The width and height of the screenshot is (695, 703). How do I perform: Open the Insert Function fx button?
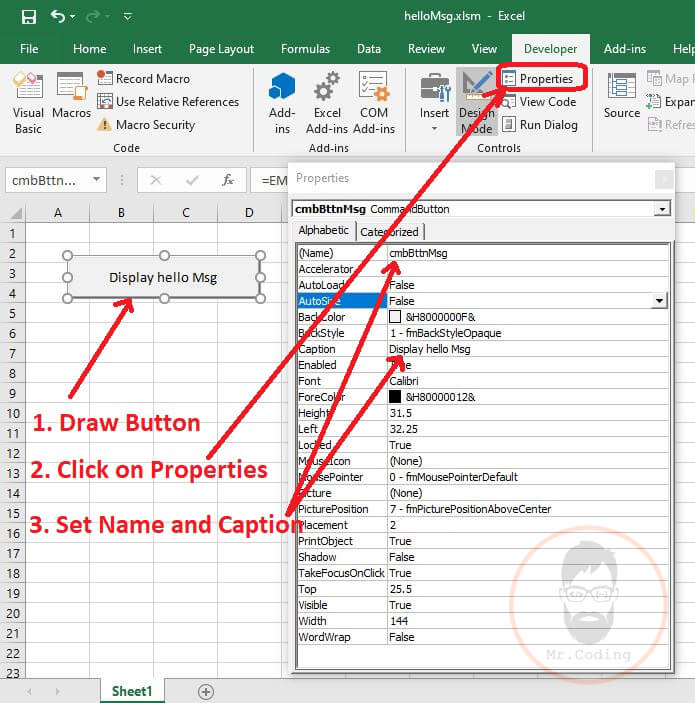click(x=228, y=180)
